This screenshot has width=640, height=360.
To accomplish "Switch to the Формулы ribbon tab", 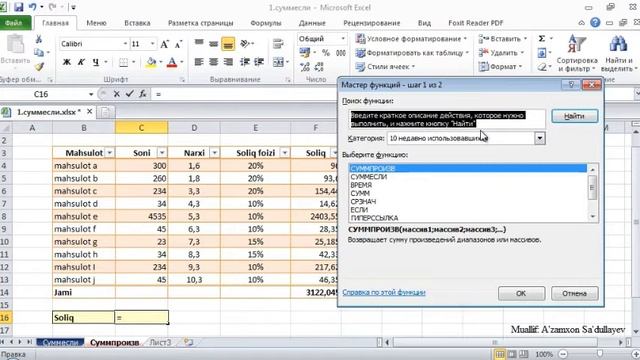I will click(266, 23).
